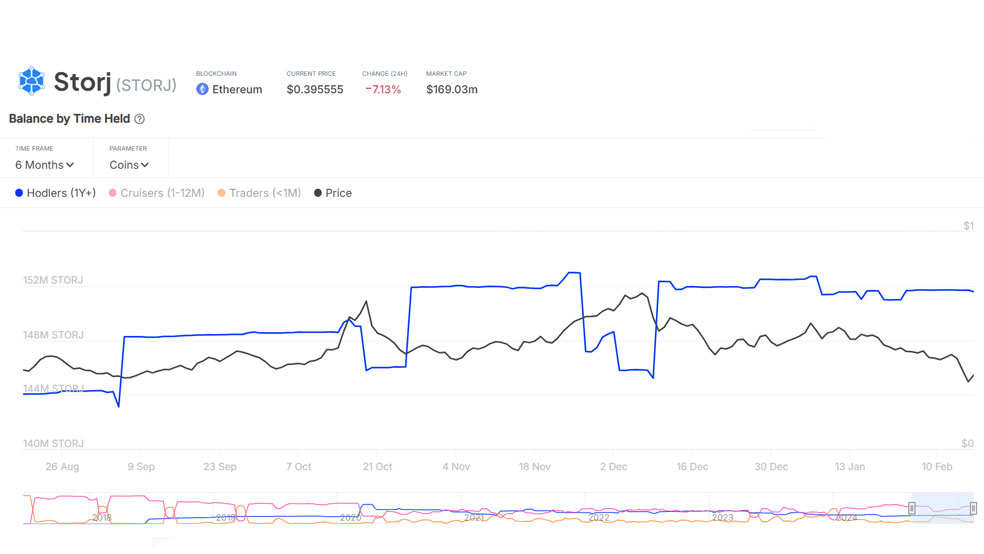
Task: Click the right range handle on the navigator
Action: click(x=973, y=508)
